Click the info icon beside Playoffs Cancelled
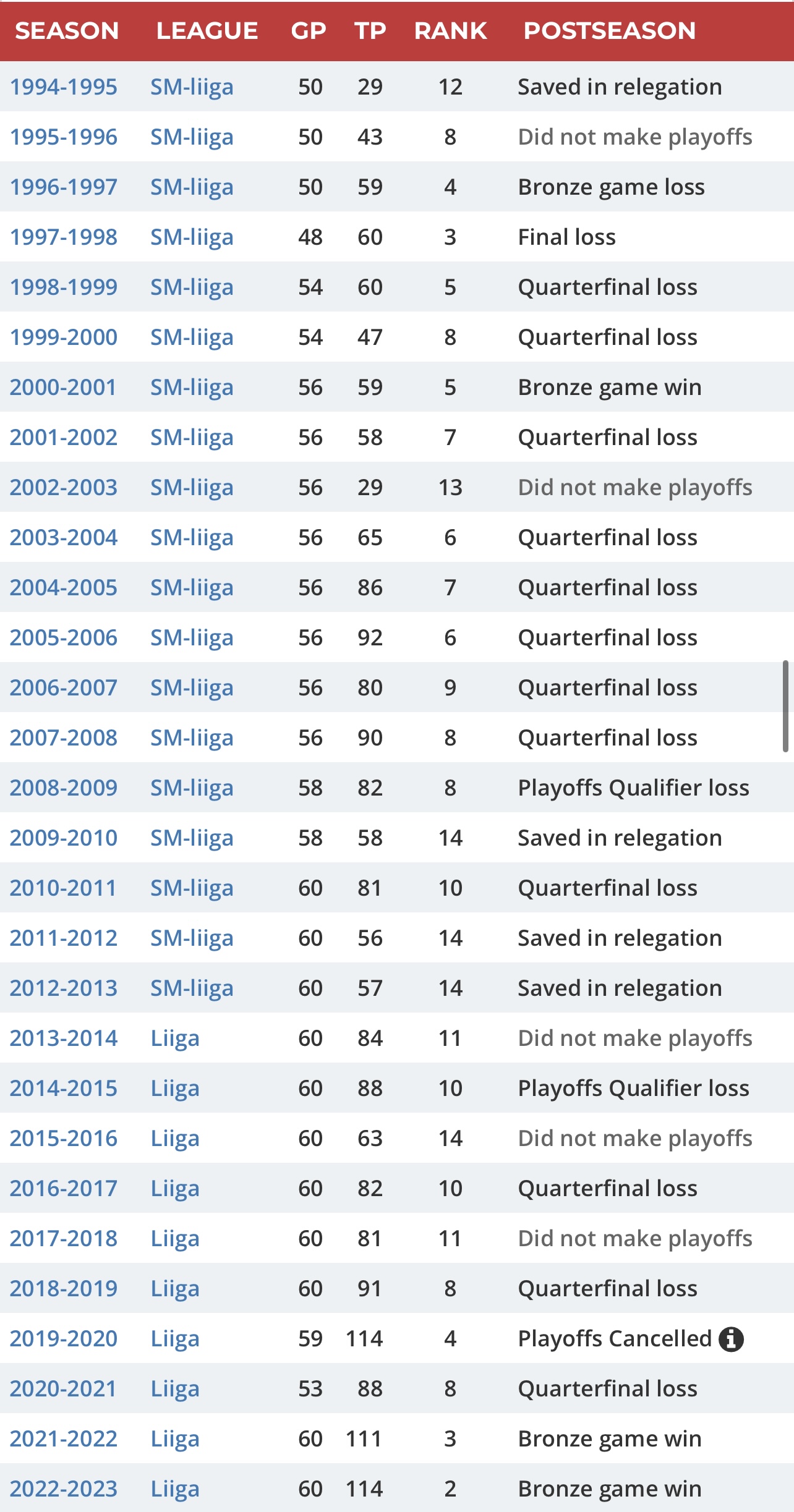Viewport: 794px width, 1512px height. tap(731, 1339)
